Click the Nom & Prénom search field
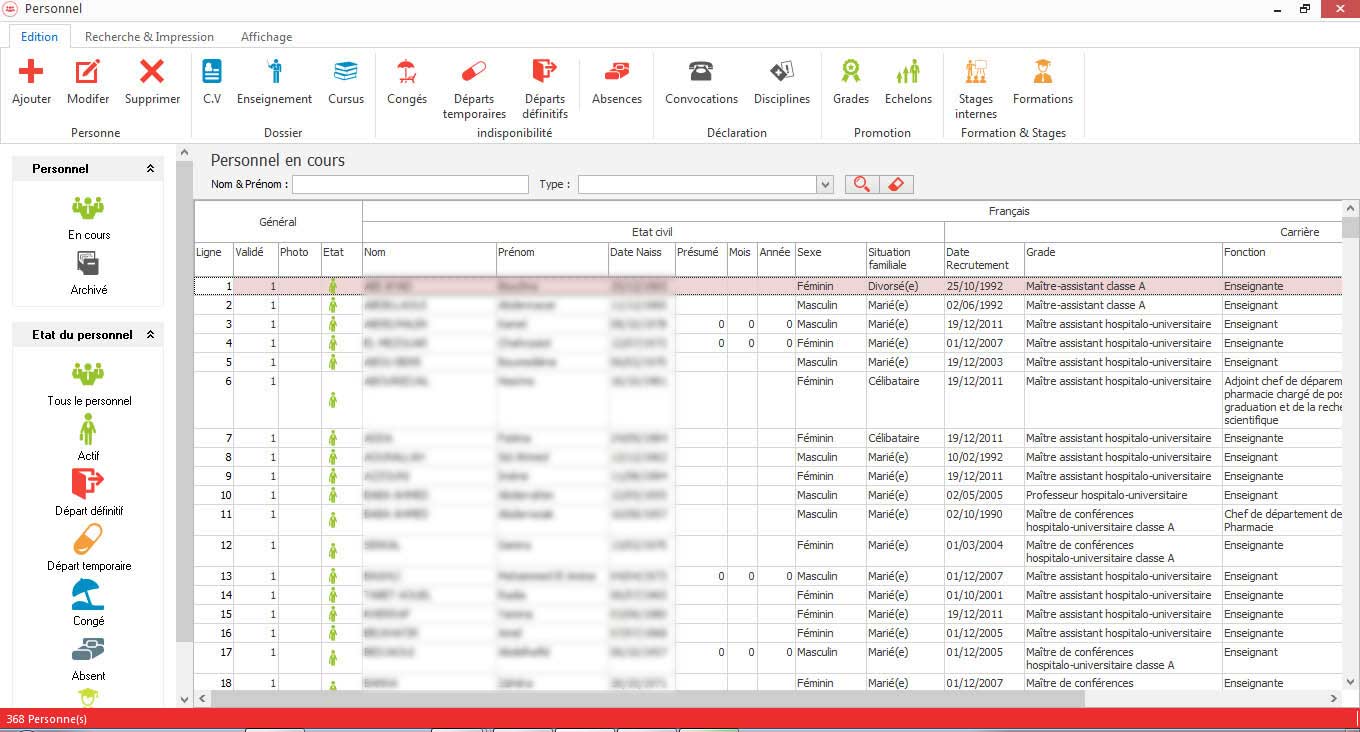The width and height of the screenshot is (1360, 732). tap(410, 185)
